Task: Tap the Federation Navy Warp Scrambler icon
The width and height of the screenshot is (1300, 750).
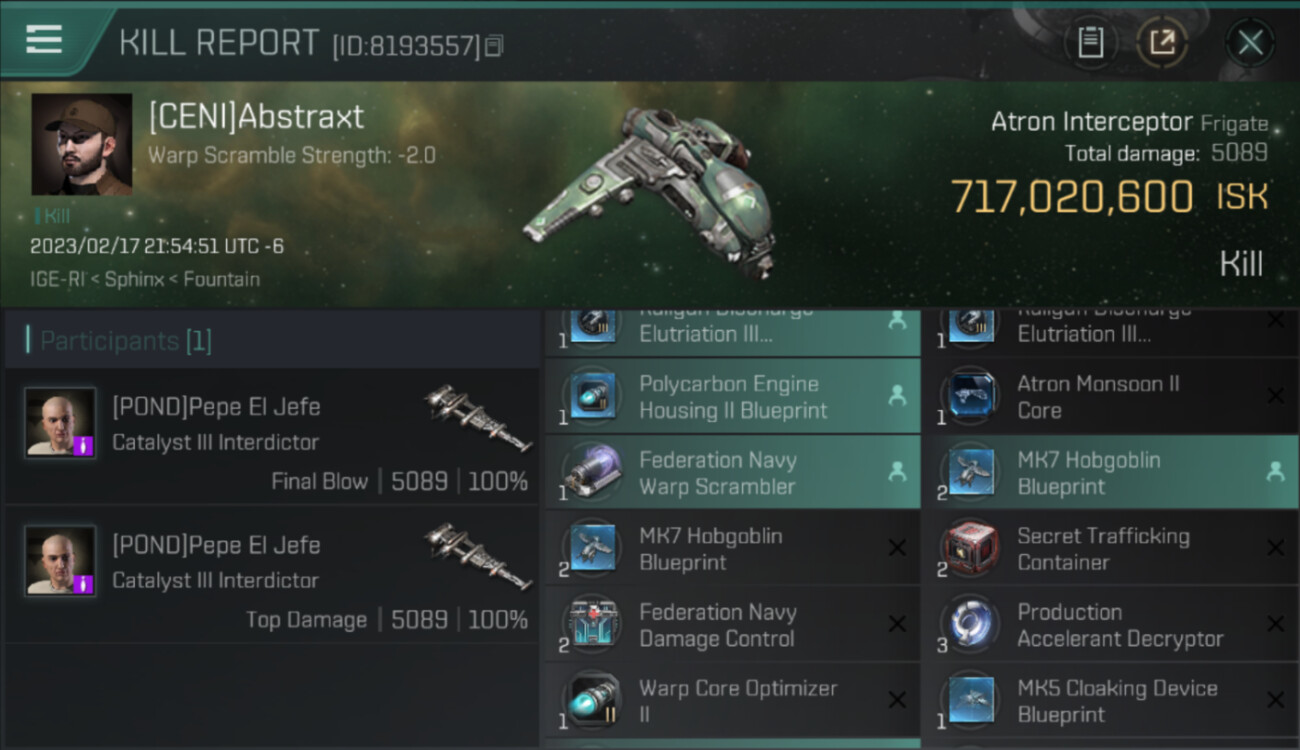Action: (593, 472)
